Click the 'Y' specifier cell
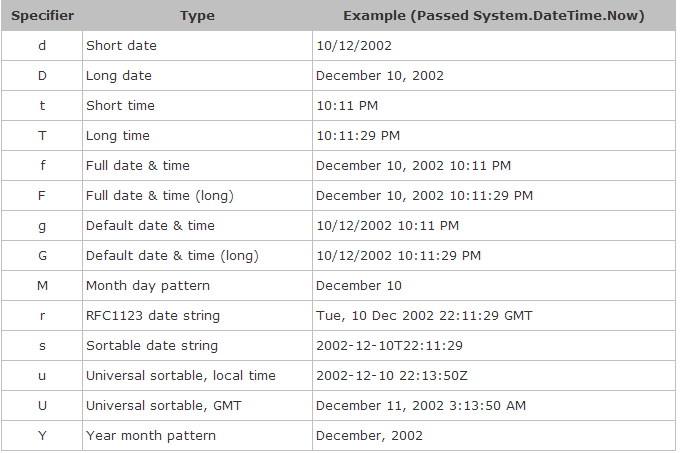 pos(42,436)
